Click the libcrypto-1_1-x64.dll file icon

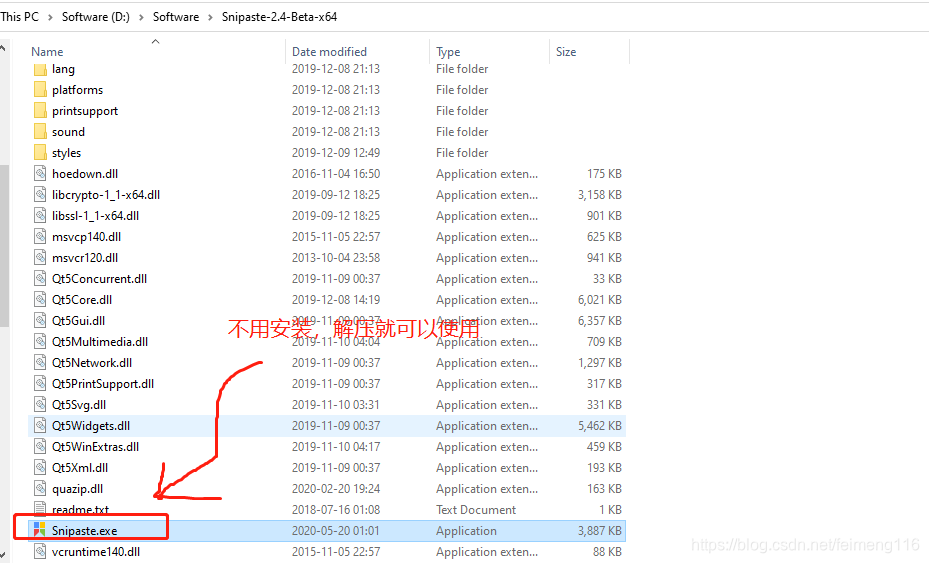tap(40, 195)
